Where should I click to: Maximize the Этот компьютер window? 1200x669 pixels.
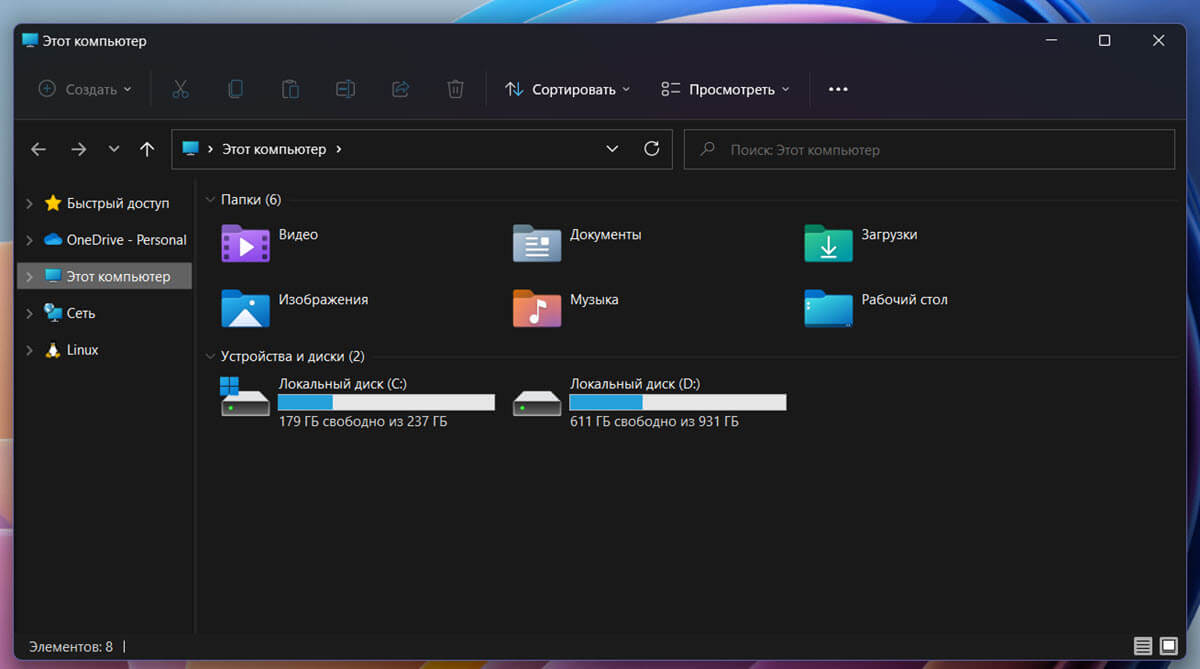pyautogui.click(x=1104, y=41)
